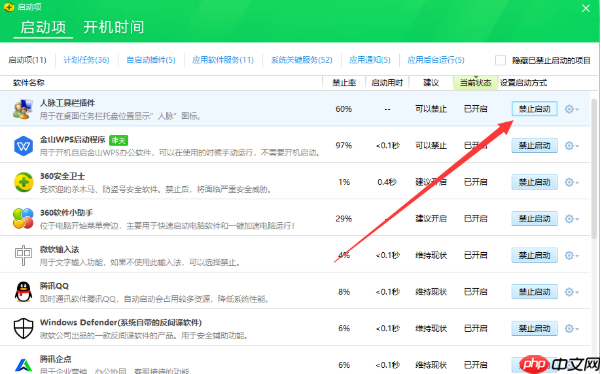
Task: Disable startup for 人脉工具栏插件
Action: pyautogui.click(x=534, y=109)
